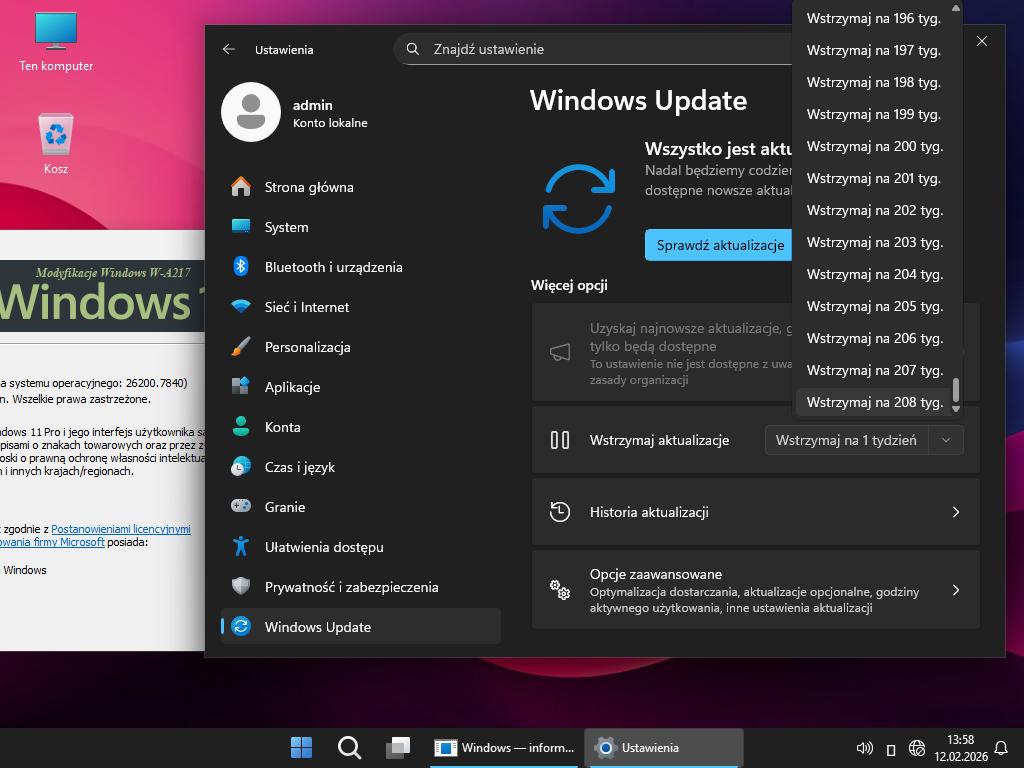The width and height of the screenshot is (1024, 768).
Task: Open Ułatwienia dostępu settings
Action: [323, 547]
